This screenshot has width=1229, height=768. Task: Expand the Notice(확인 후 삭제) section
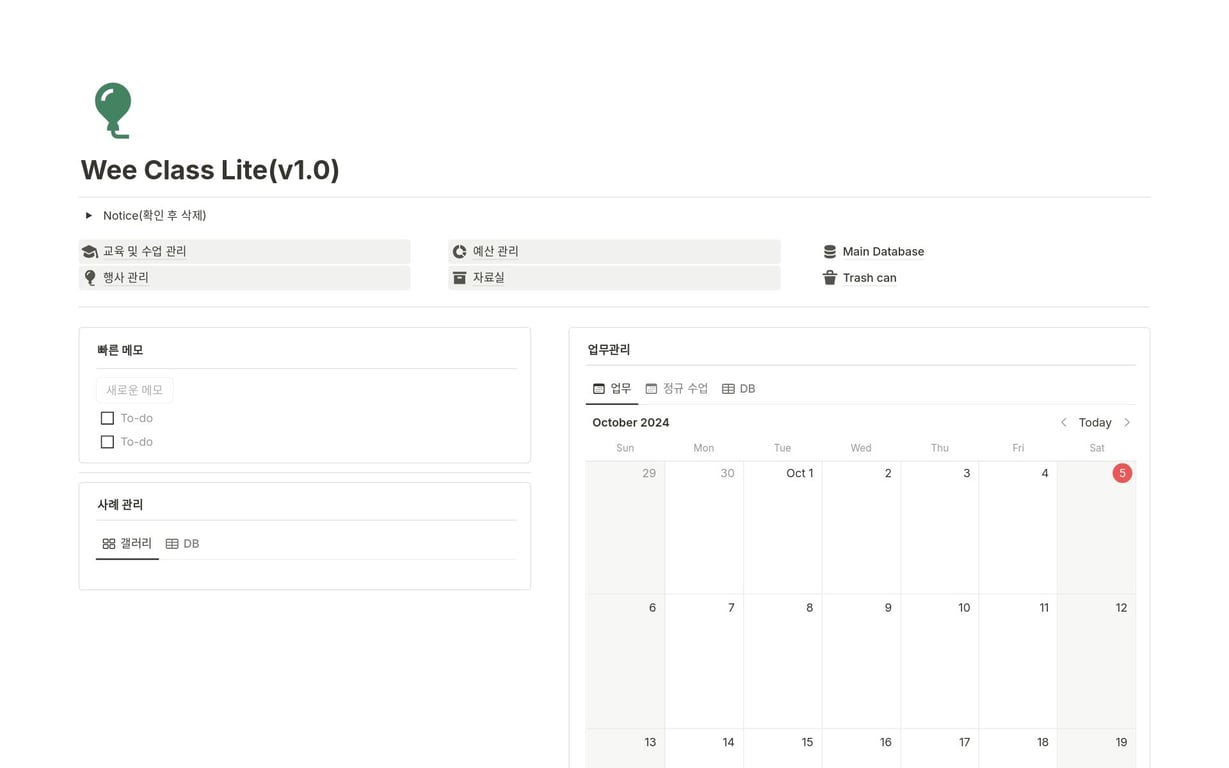88,215
